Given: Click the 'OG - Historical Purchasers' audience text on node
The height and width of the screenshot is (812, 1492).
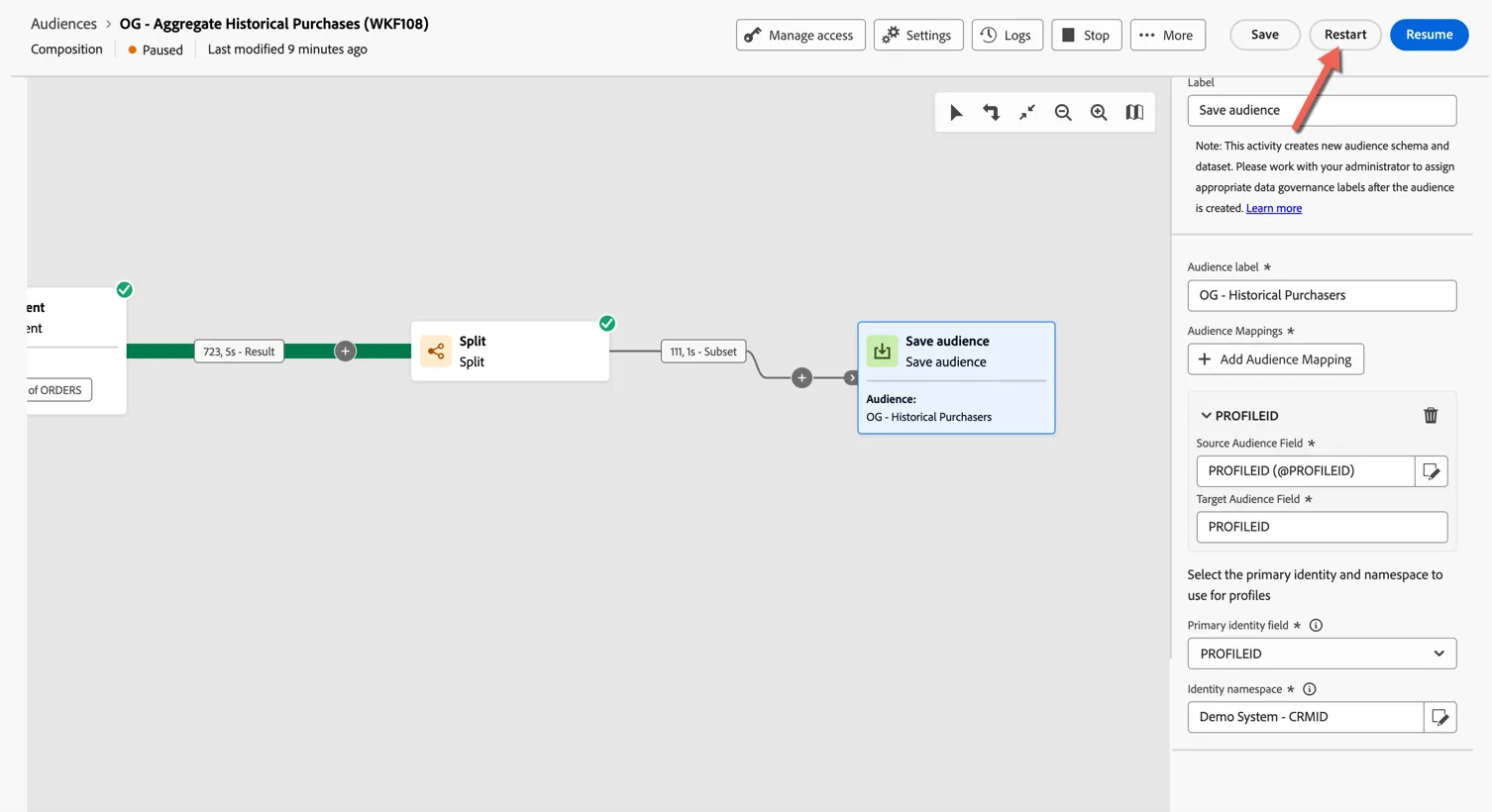Looking at the screenshot, I should [928, 417].
